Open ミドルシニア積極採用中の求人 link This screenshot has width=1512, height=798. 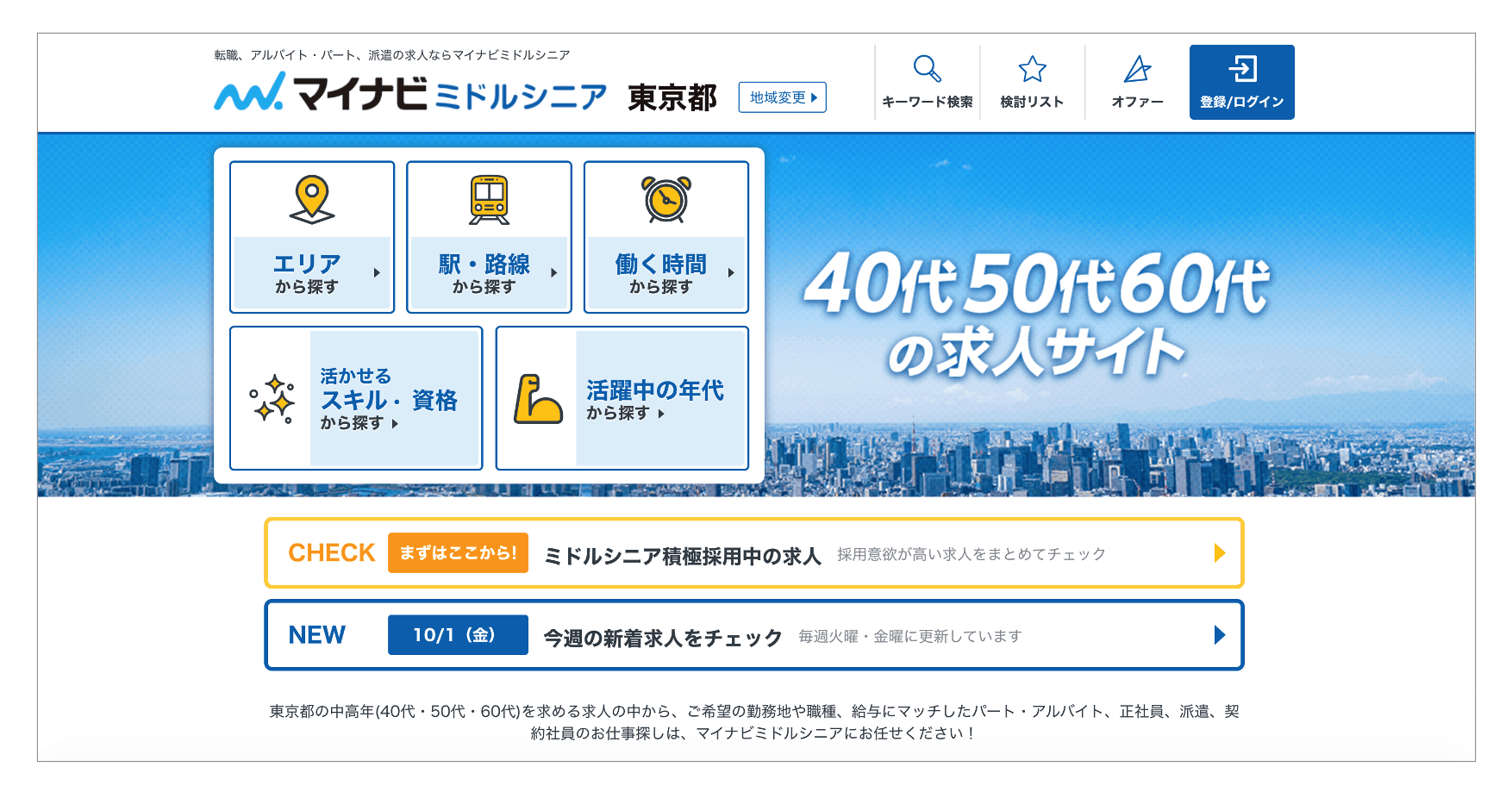point(683,556)
